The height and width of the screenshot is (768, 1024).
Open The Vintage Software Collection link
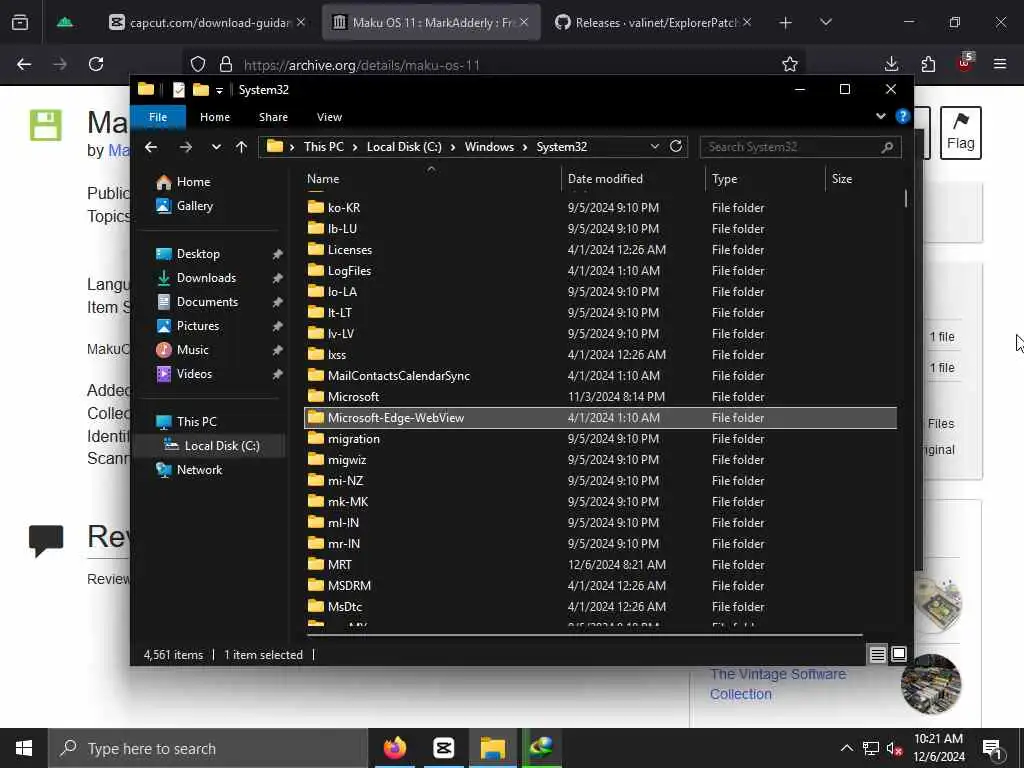click(x=778, y=684)
